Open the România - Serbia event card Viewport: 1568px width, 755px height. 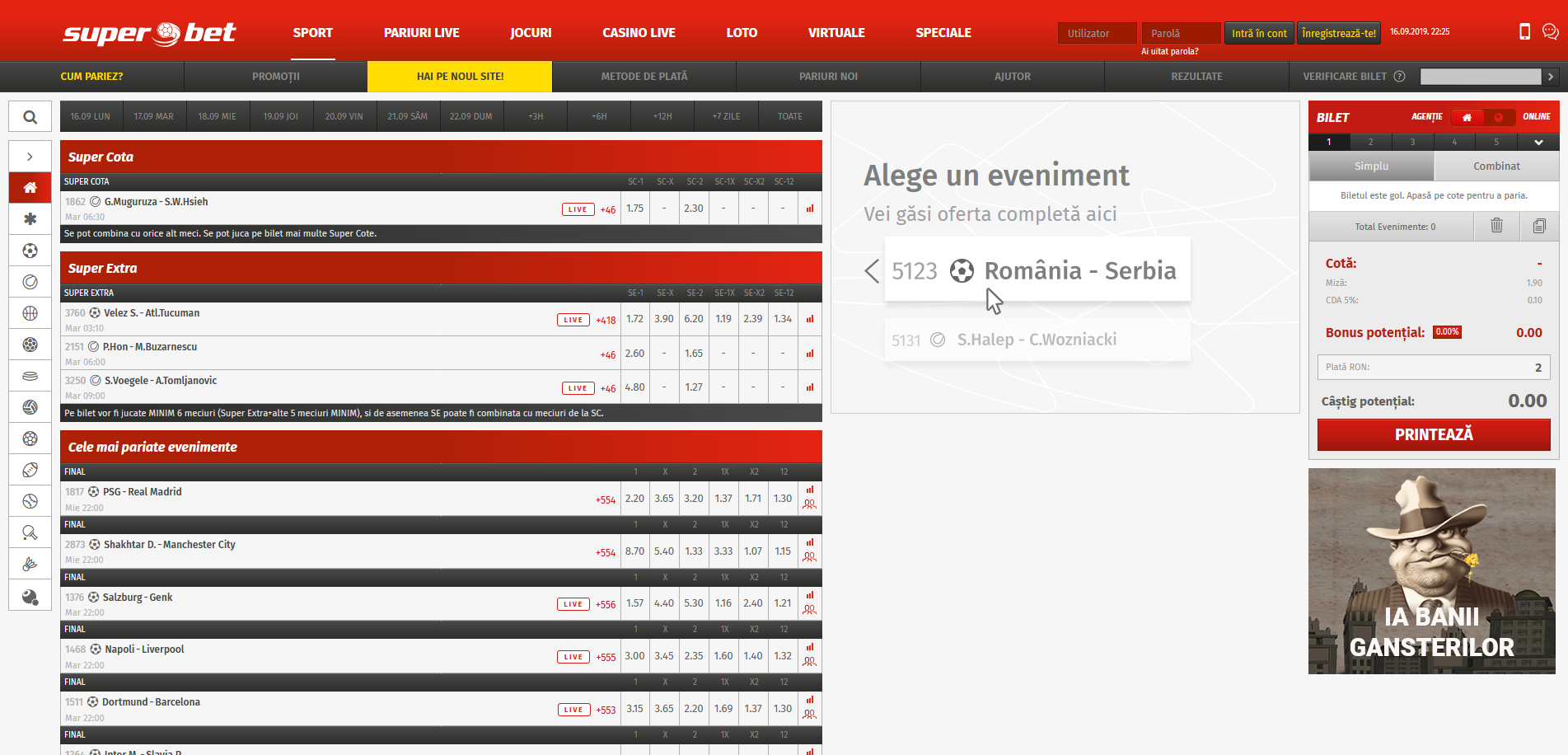[x=1037, y=270]
